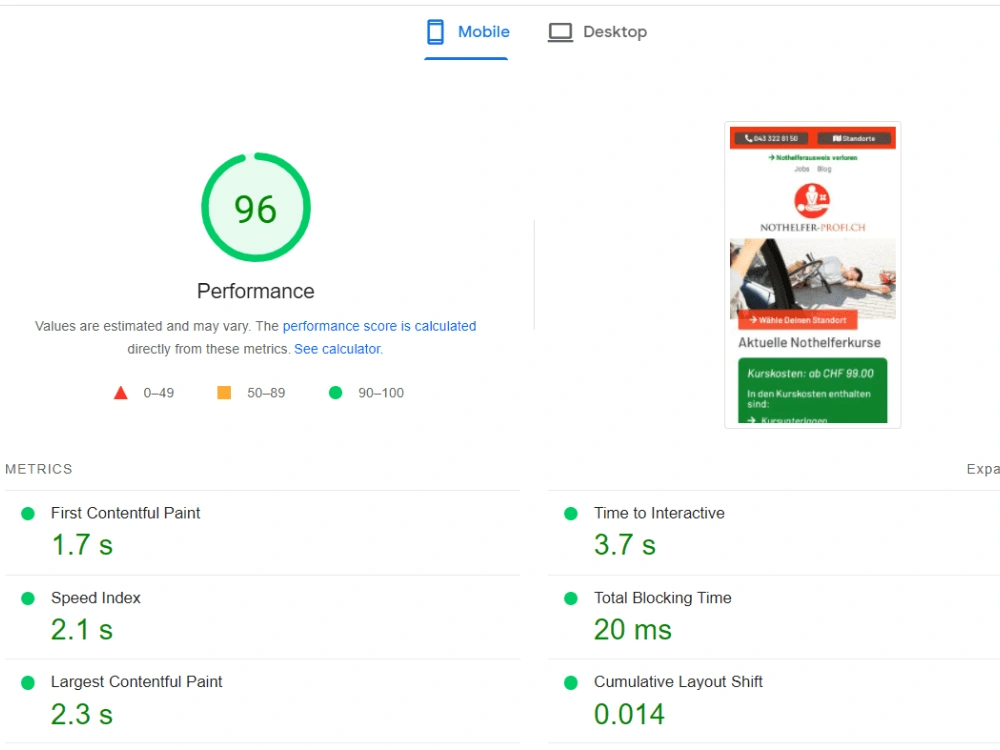This screenshot has width=1000, height=750.
Task: Click the 'Performance' heading
Action: coord(256,291)
